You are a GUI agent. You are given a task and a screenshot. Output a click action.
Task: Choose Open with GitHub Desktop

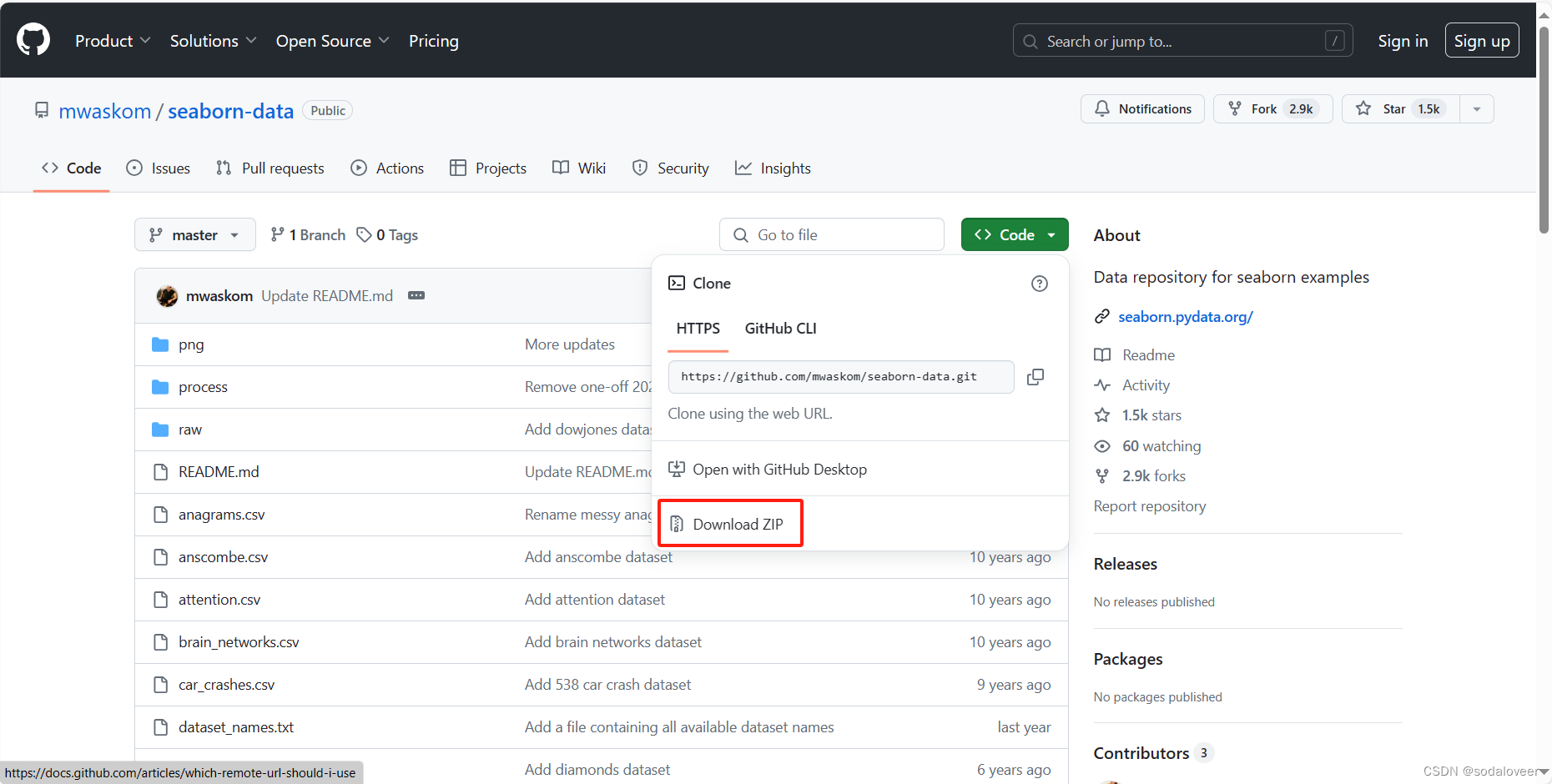[768, 470]
